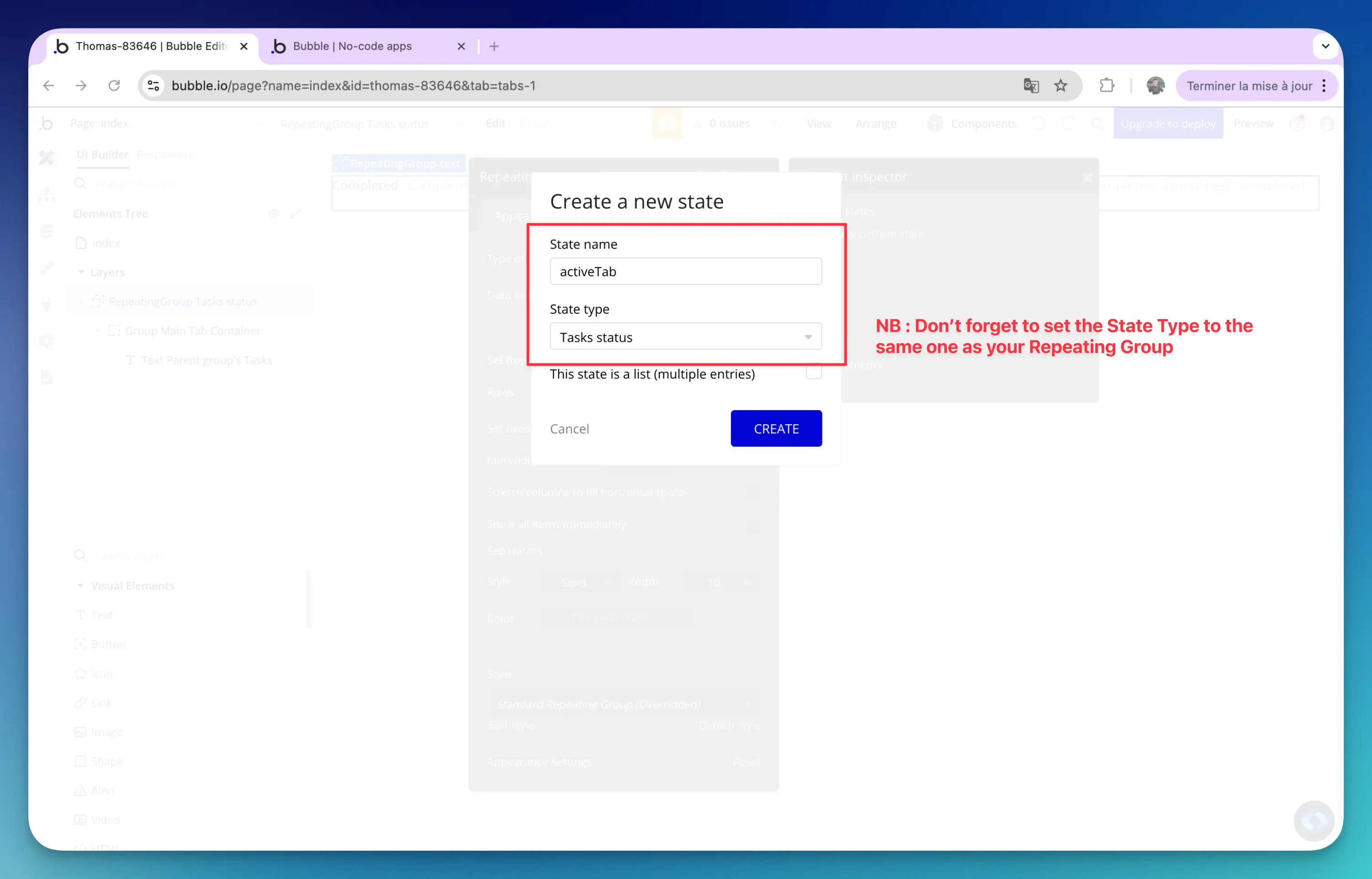Click the Elements Tree expand arrows icon
1372x879 pixels.
point(296,213)
